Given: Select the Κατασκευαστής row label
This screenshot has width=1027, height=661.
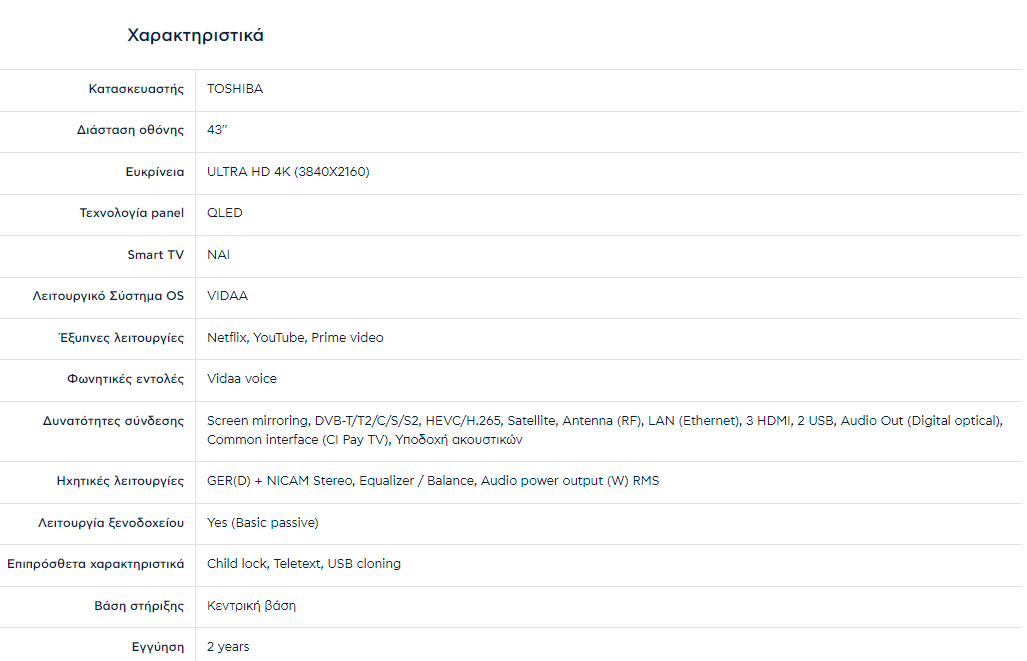Looking at the screenshot, I should 136,89.
